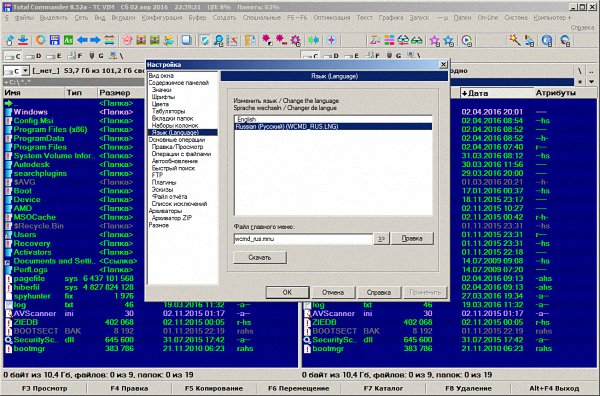Screen dimensions: 600x396
Task: Select 'Program Files (x86)' folder in left panel
Action: pyautogui.click(x=51, y=129)
